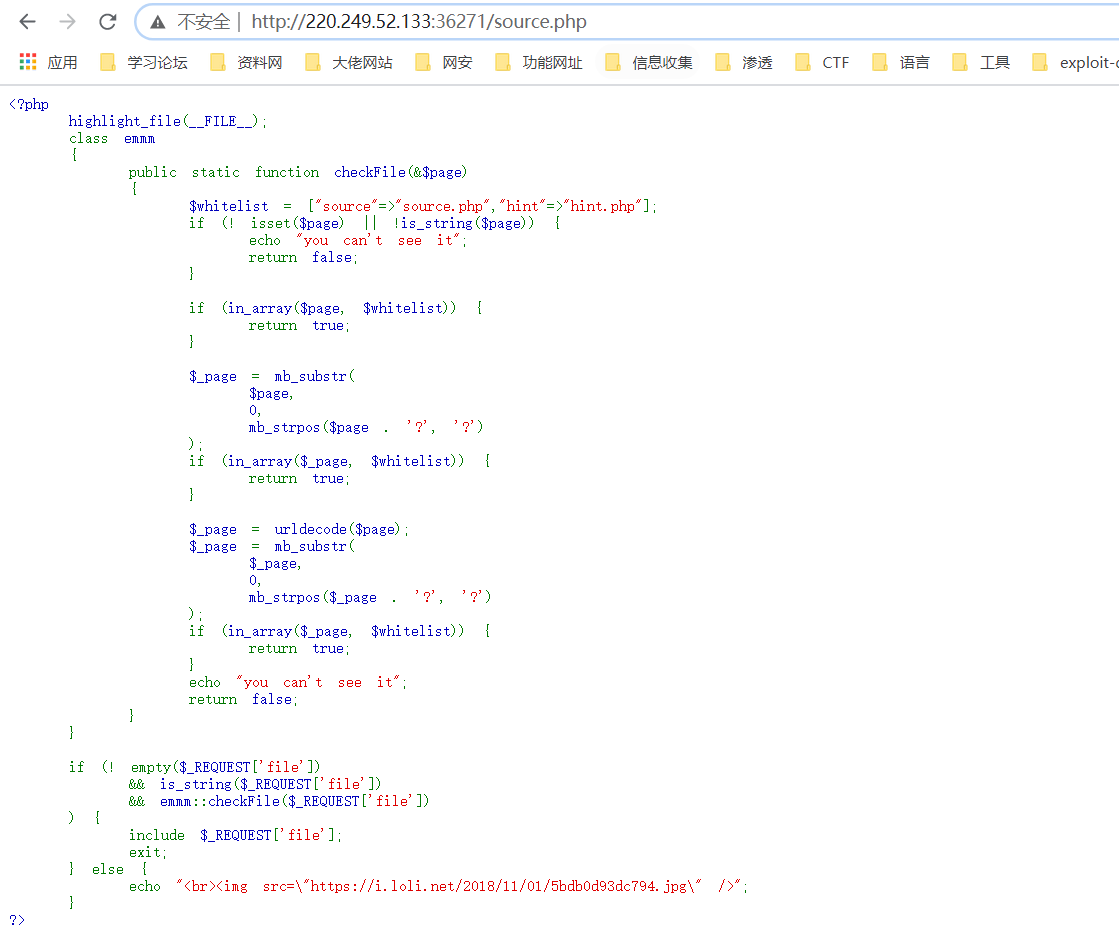
Task: Click the first "return false;" line
Action: (303, 258)
